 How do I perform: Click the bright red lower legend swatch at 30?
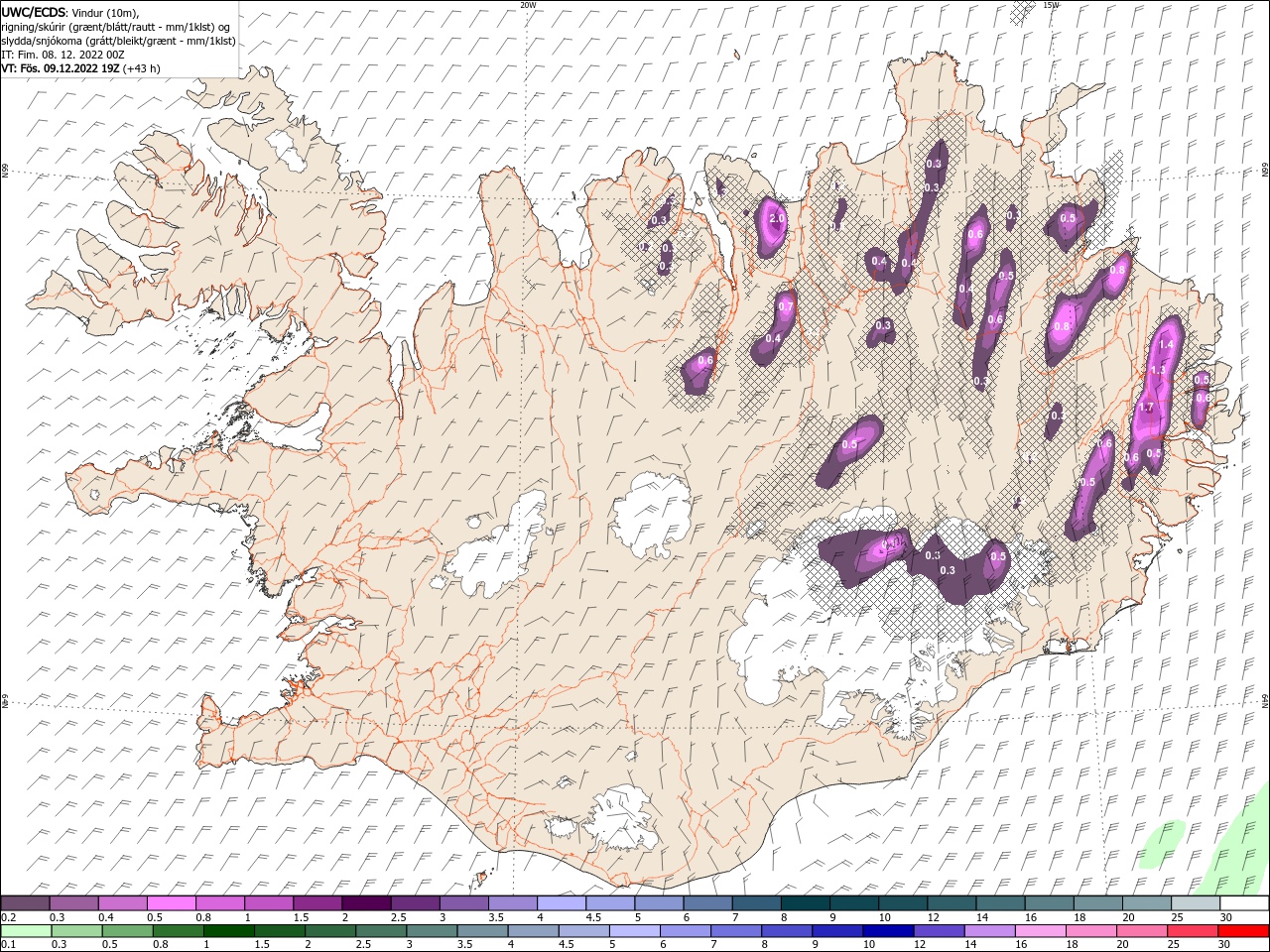[1243, 931]
